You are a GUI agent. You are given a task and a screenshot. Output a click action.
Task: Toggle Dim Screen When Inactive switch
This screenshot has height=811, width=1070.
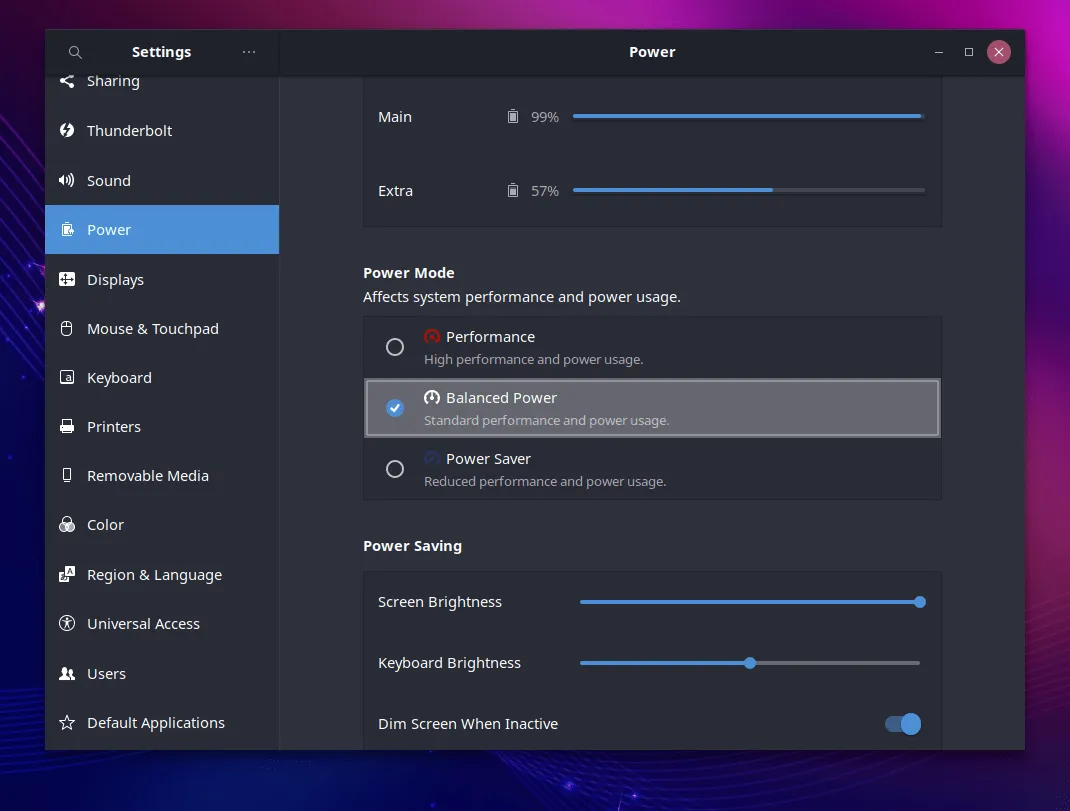pyautogui.click(x=902, y=724)
